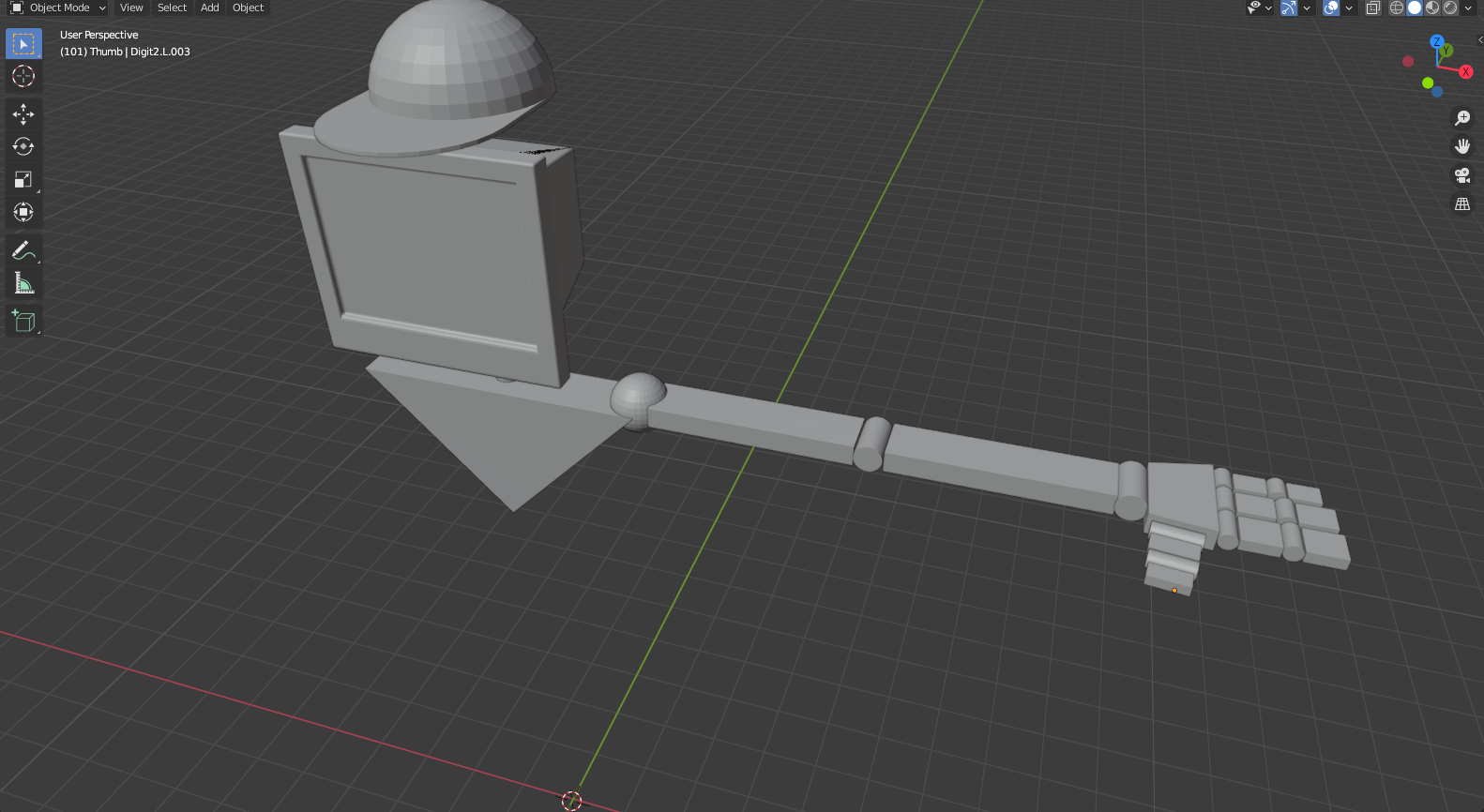Toggle viewport overlays button
This screenshot has width=1484, height=812.
click(1331, 8)
